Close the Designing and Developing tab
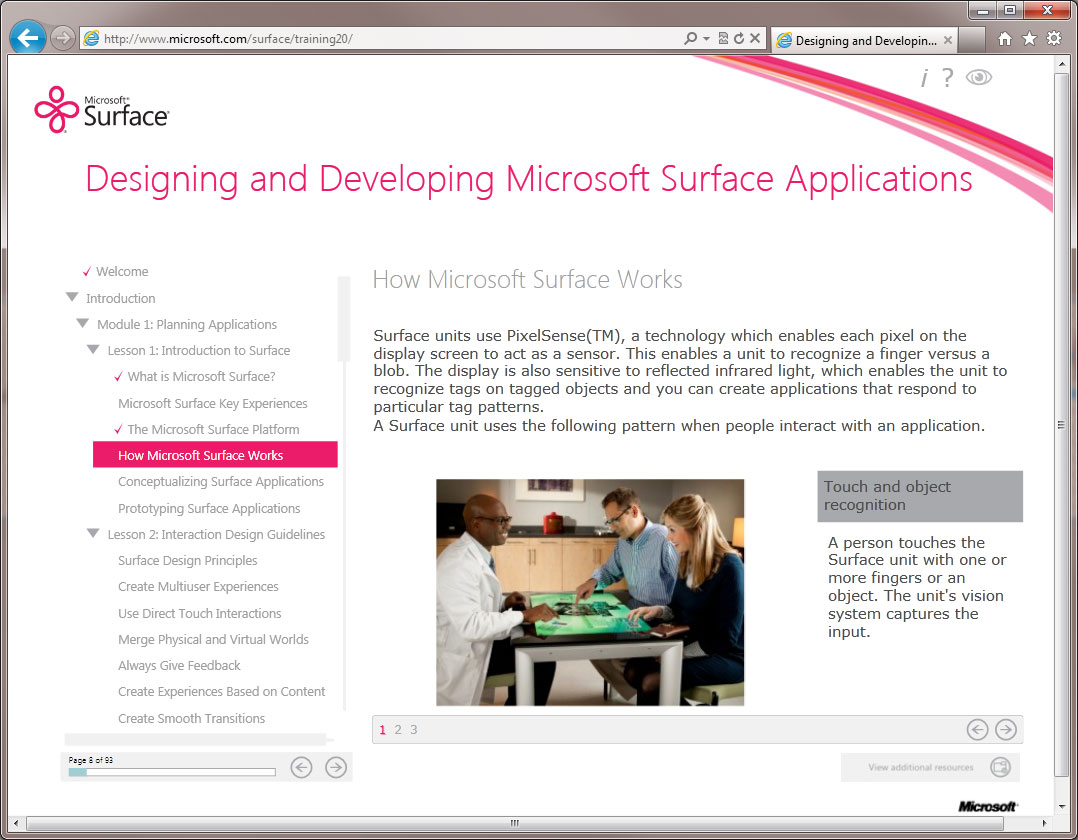 [x=948, y=40]
